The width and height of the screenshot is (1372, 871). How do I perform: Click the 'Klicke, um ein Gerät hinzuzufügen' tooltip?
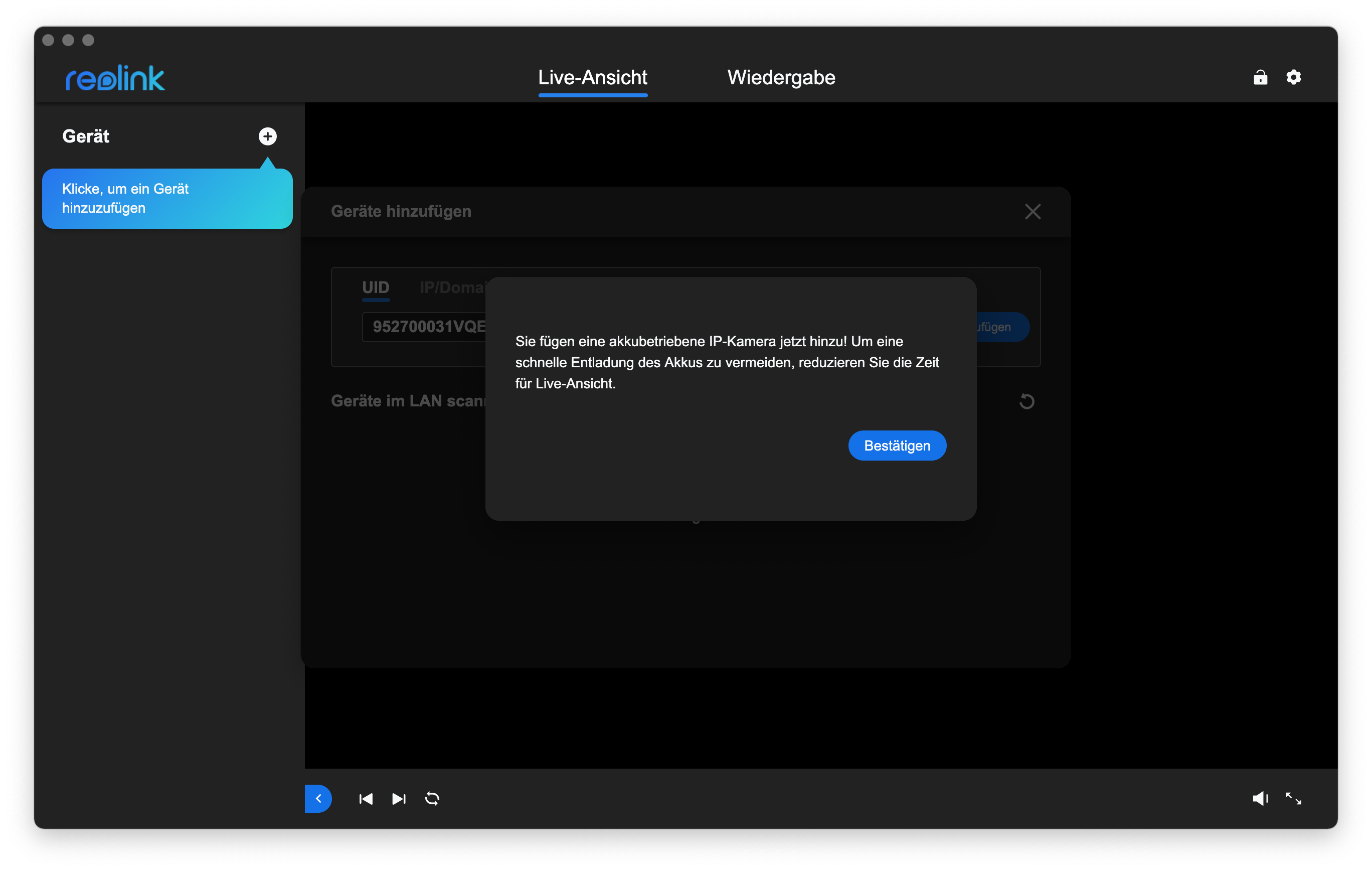(167, 198)
